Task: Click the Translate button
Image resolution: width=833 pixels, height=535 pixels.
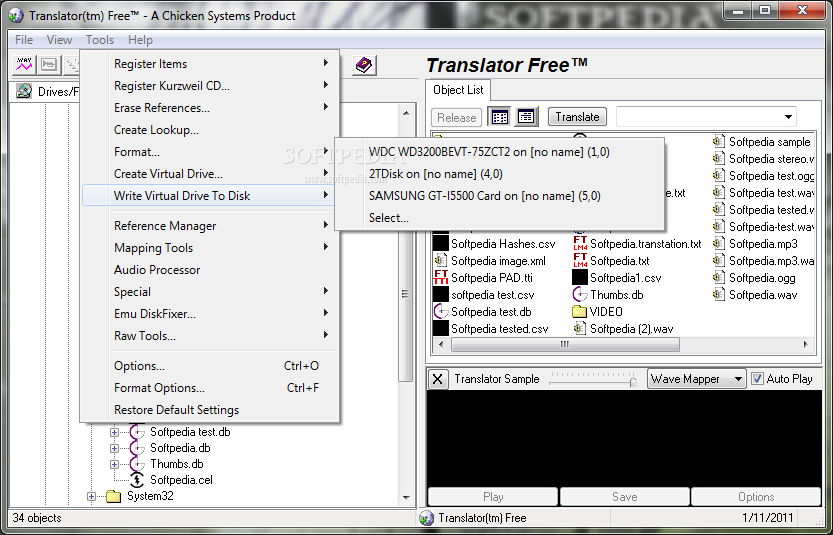Action: [577, 117]
